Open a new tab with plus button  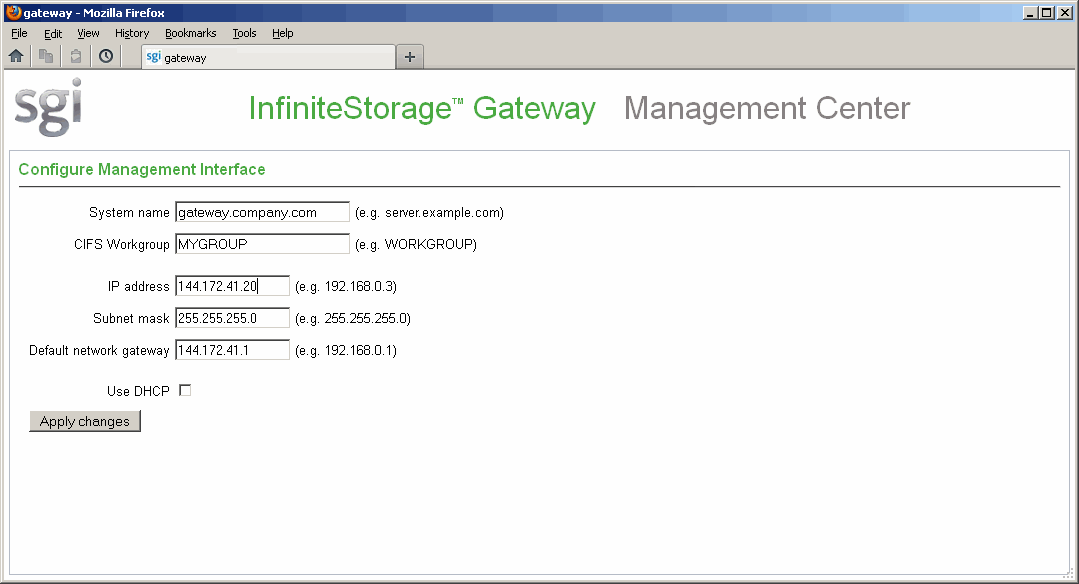(x=409, y=57)
